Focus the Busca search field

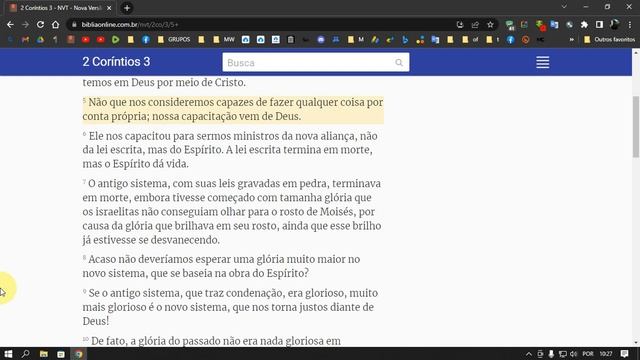point(316,62)
